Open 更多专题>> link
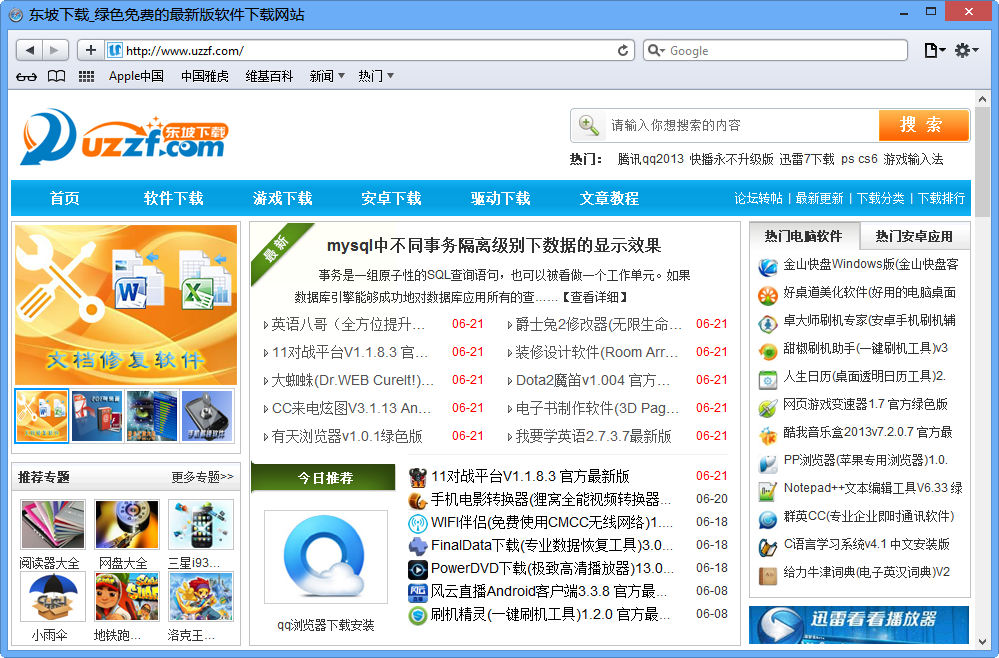This screenshot has height=658, width=999. 202,477
